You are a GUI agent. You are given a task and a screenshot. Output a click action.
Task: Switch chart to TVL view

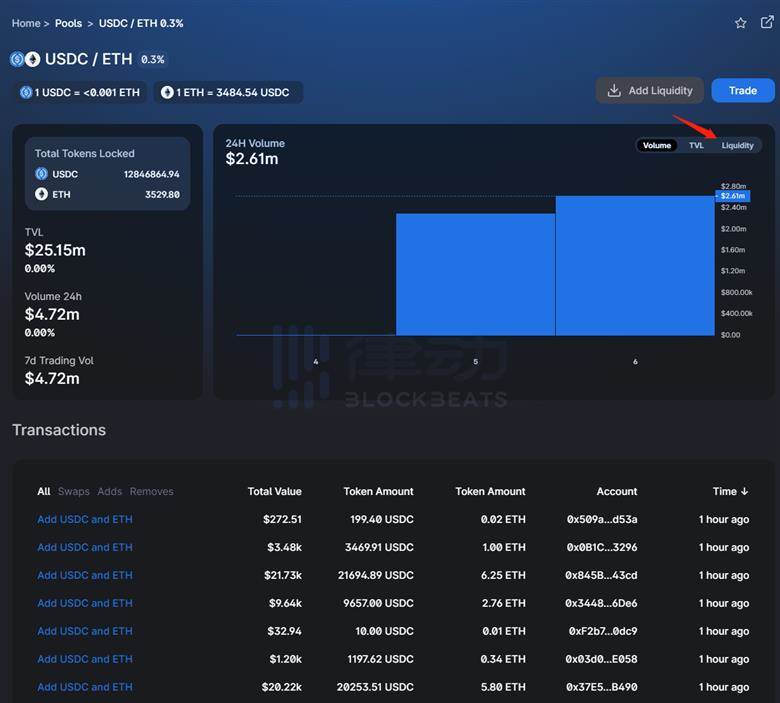(696, 145)
